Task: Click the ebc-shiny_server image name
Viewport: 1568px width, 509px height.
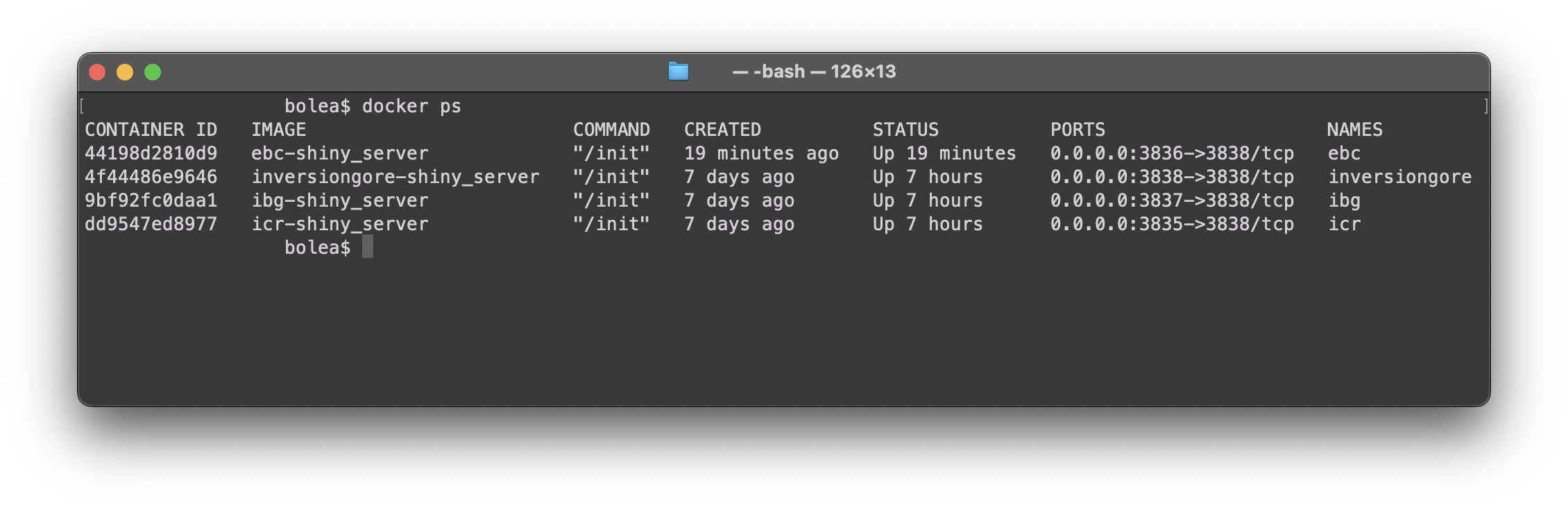Action: 339,153
